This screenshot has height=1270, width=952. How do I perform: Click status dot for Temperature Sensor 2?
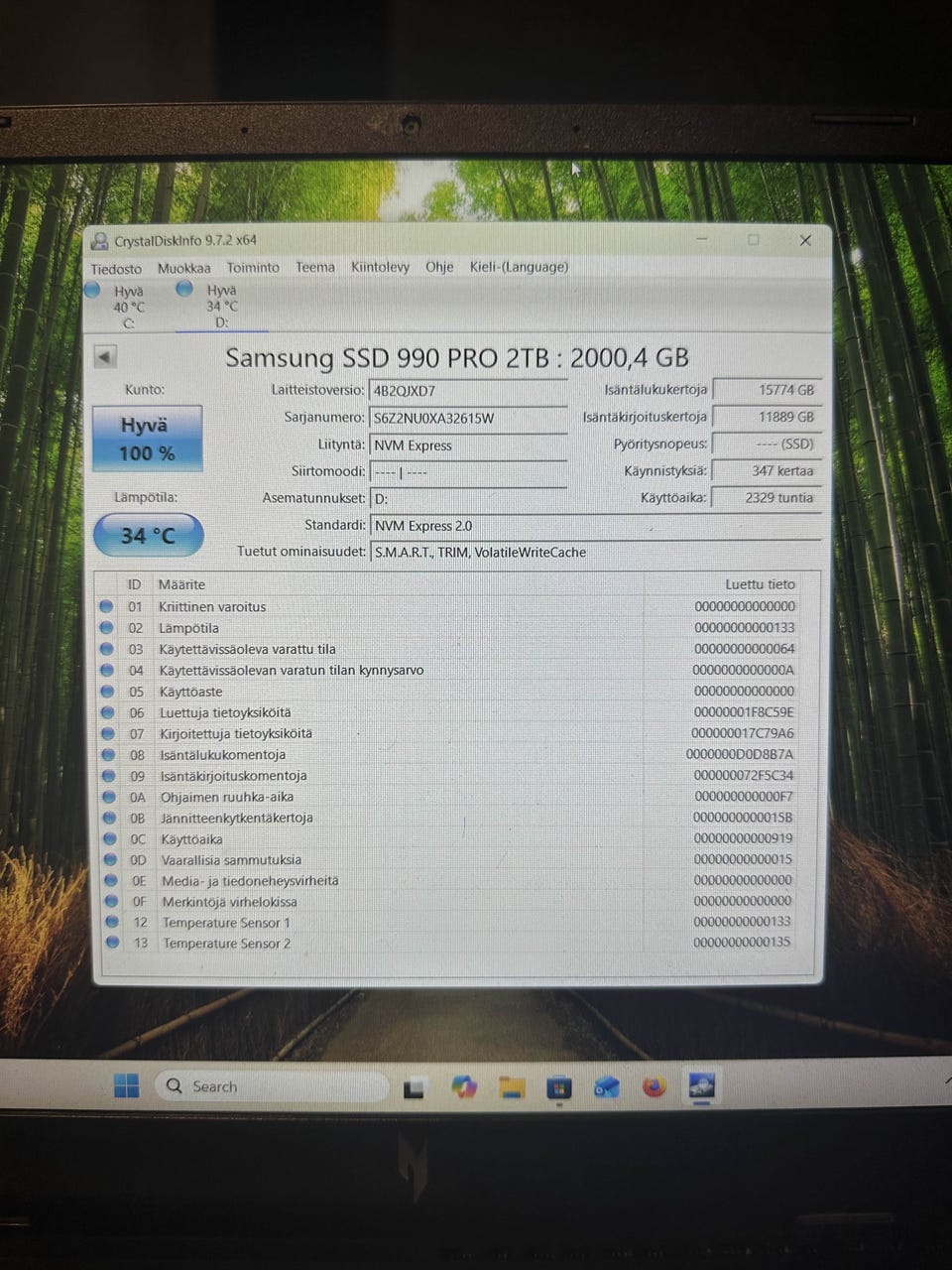[x=112, y=943]
